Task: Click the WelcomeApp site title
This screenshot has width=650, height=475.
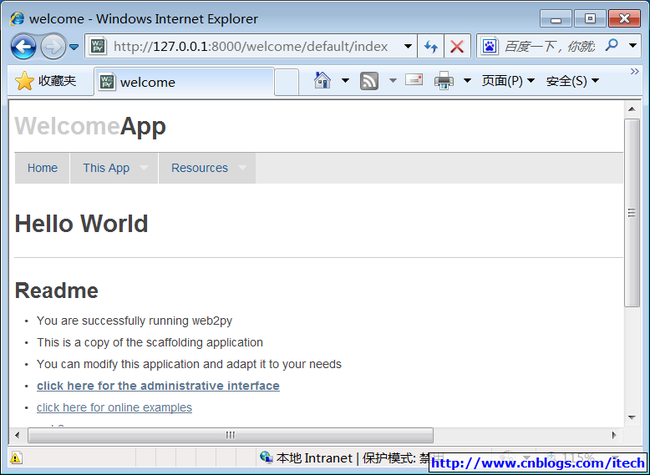Action: click(90, 126)
